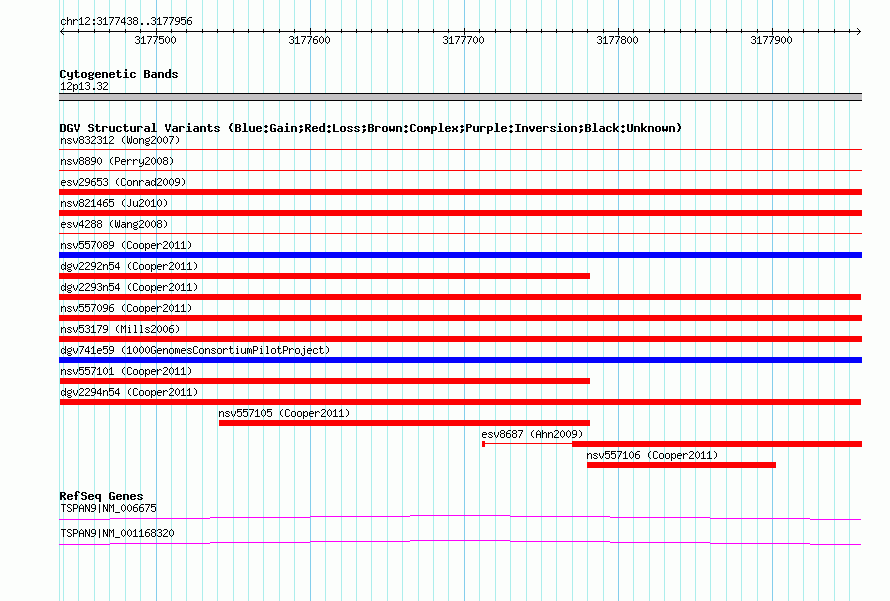Select the DGV Structural Variants track title

click(x=370, y=128)
